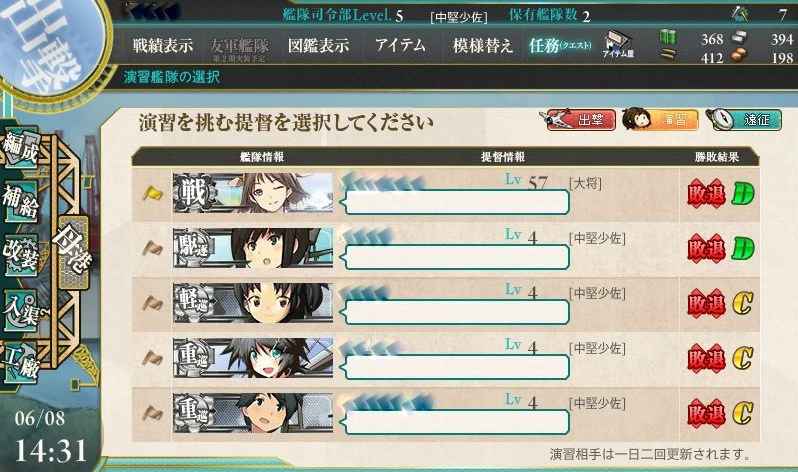The height and width of the screenshot is (472, 798).
Task: Switch to the 出撃 sortie tab
Action: 577,120
